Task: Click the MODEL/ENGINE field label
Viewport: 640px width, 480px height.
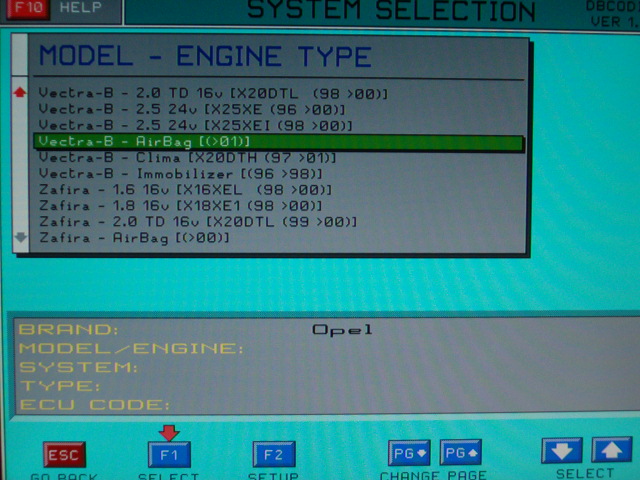Action: [131, 348]
